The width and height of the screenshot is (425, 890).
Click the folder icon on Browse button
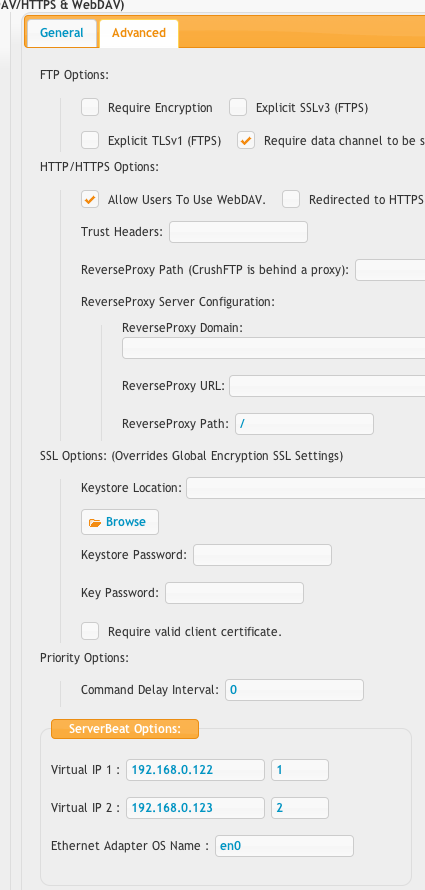click(95, 522)
